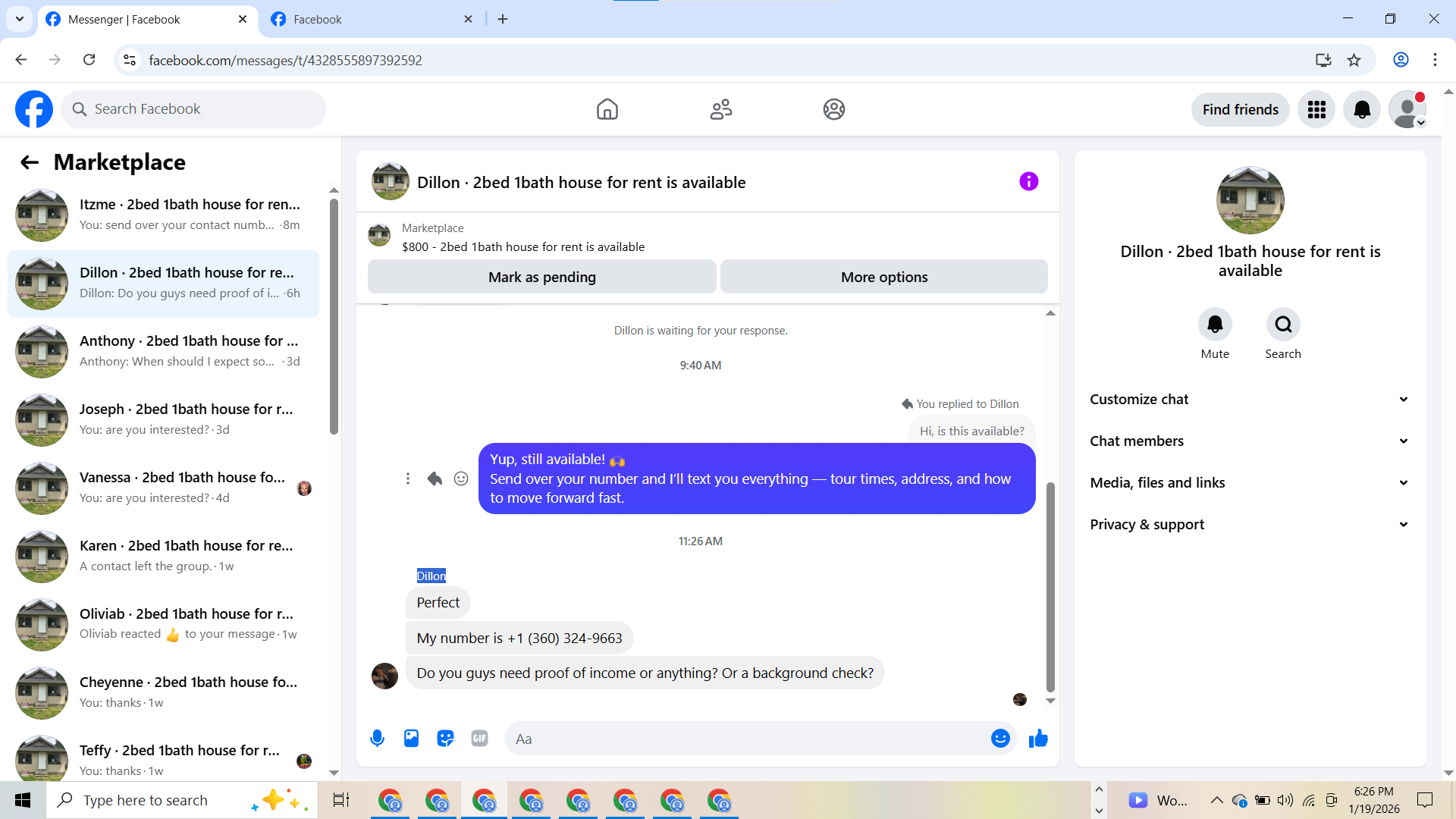Click the More options button
The image size is (1456, 819).
pos(883,277)
